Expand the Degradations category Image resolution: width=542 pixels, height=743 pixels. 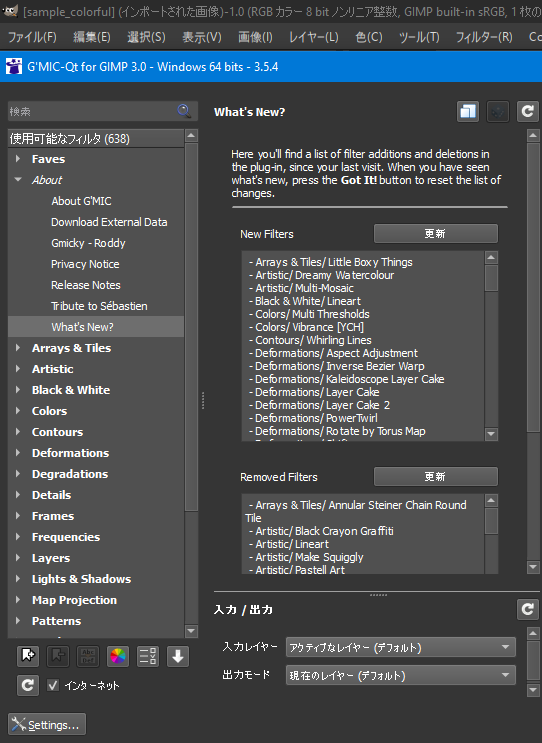pyautogui.click(x=18, y=474)
